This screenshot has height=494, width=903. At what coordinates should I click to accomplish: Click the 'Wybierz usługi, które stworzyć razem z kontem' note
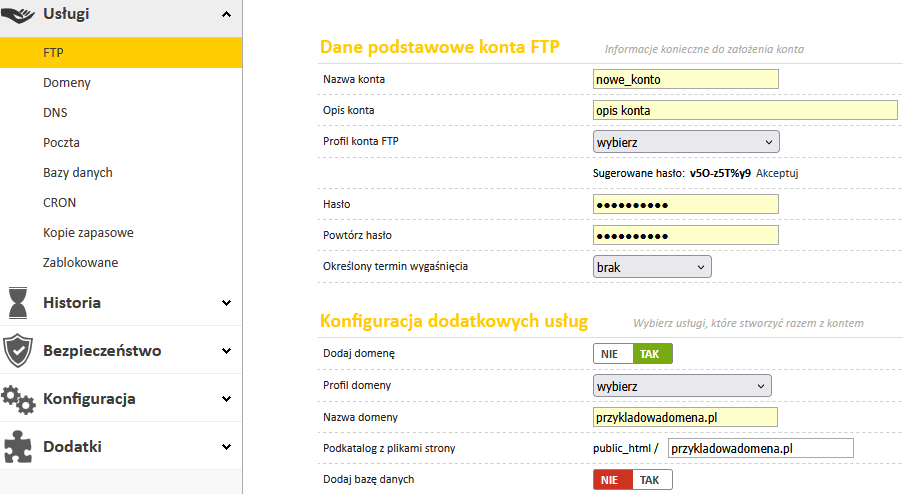point(748,324)
